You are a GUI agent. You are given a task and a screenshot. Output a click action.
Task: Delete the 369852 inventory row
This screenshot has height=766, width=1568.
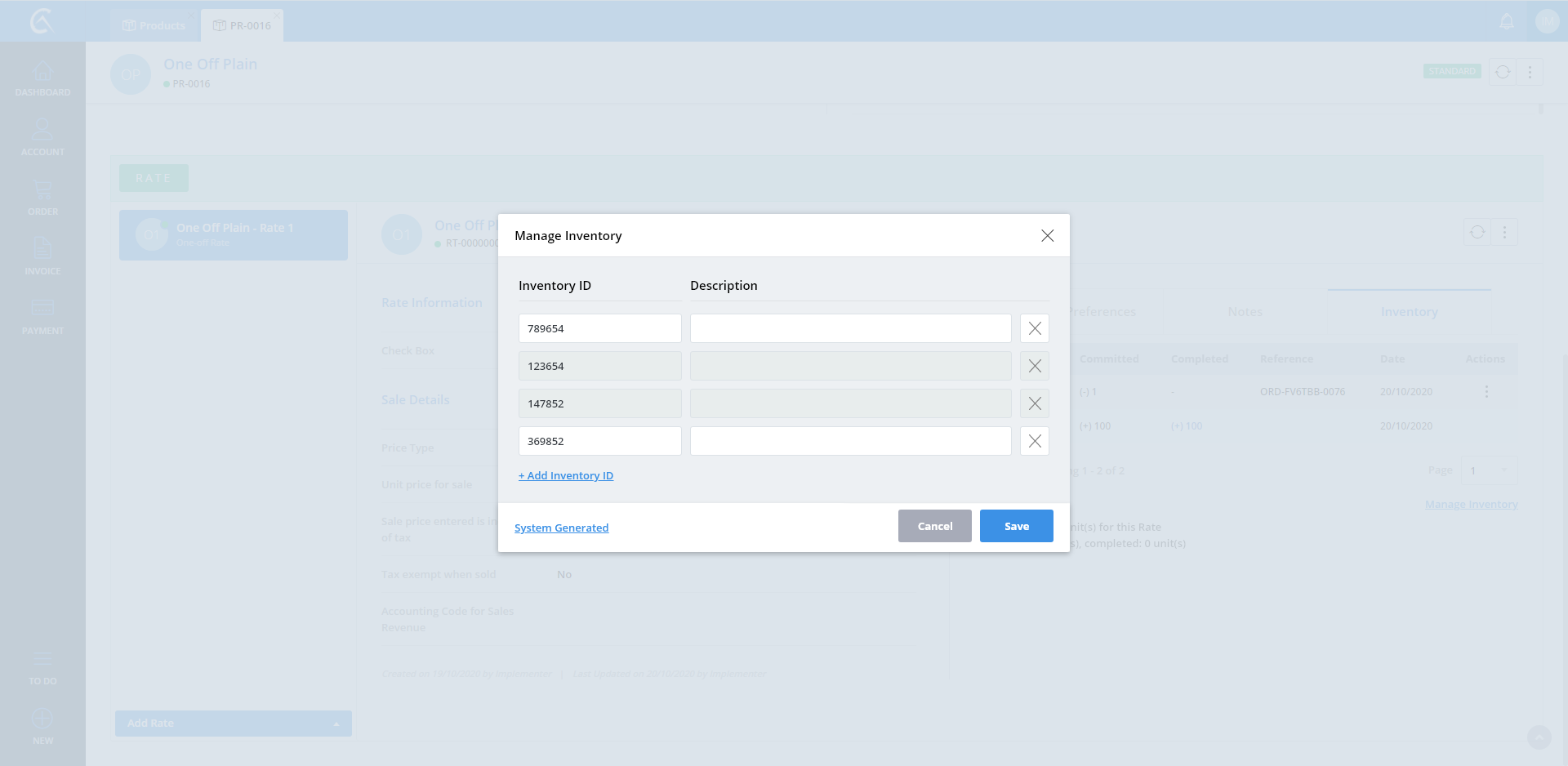click(x=1034, y=441)
